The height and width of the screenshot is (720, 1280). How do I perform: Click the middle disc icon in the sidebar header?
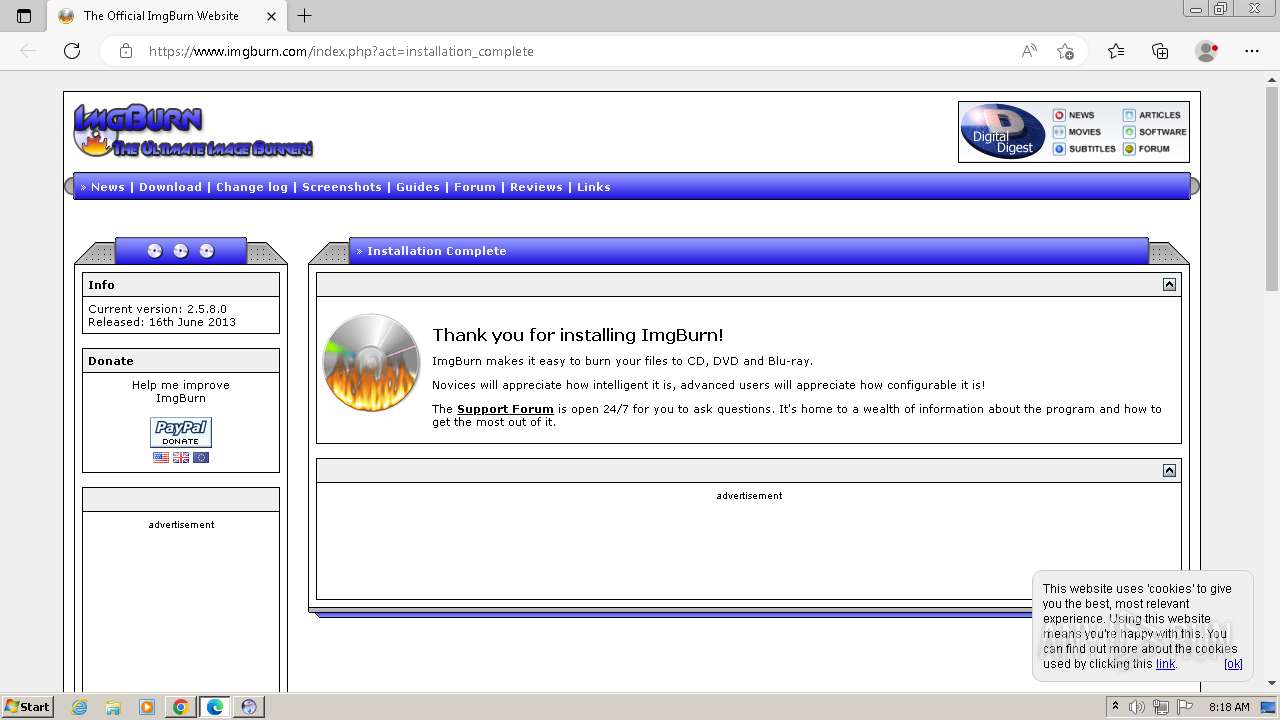pos(181,251)
